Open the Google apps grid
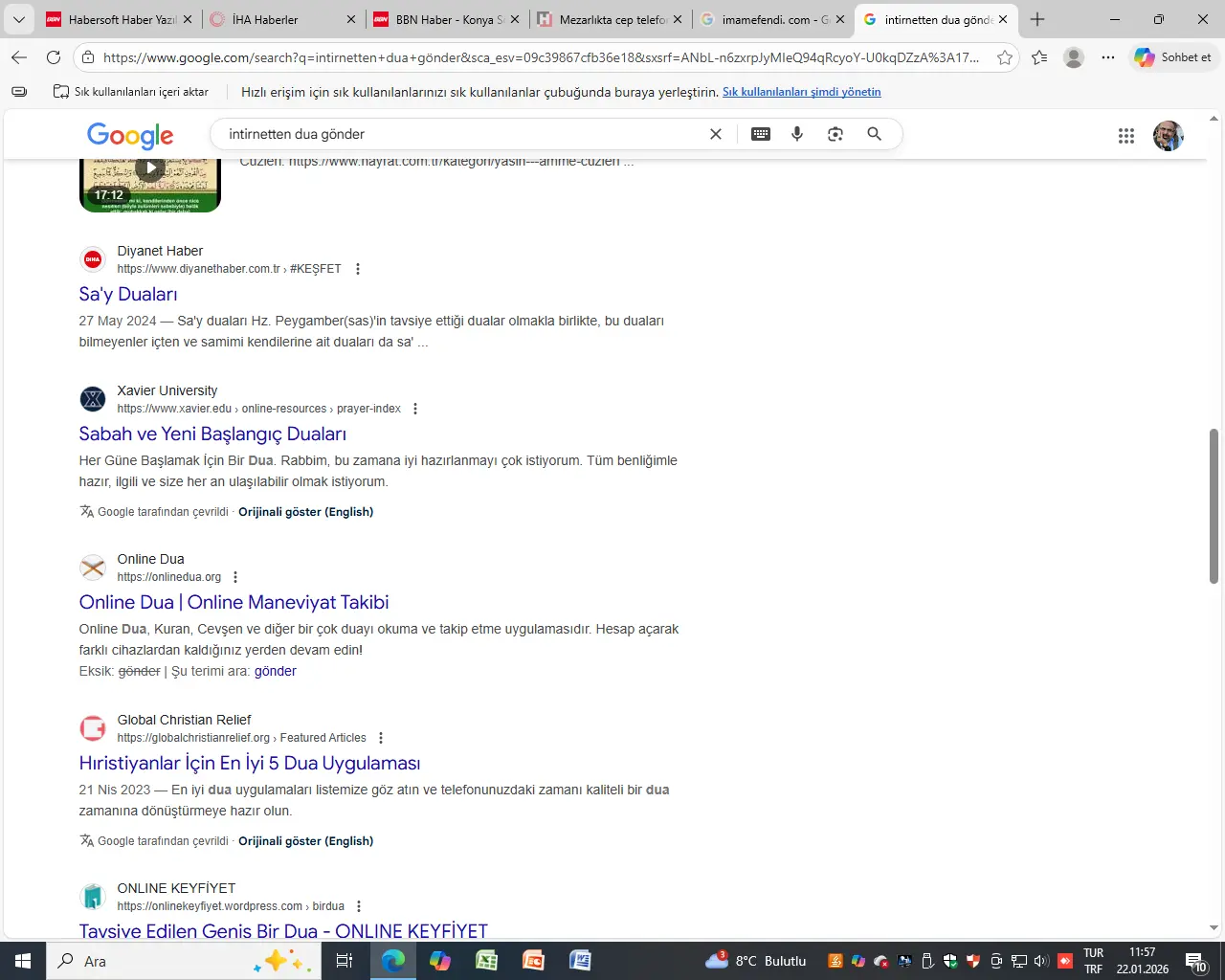The height and width of the screenshot is (980, 1225). (1126, 136)
